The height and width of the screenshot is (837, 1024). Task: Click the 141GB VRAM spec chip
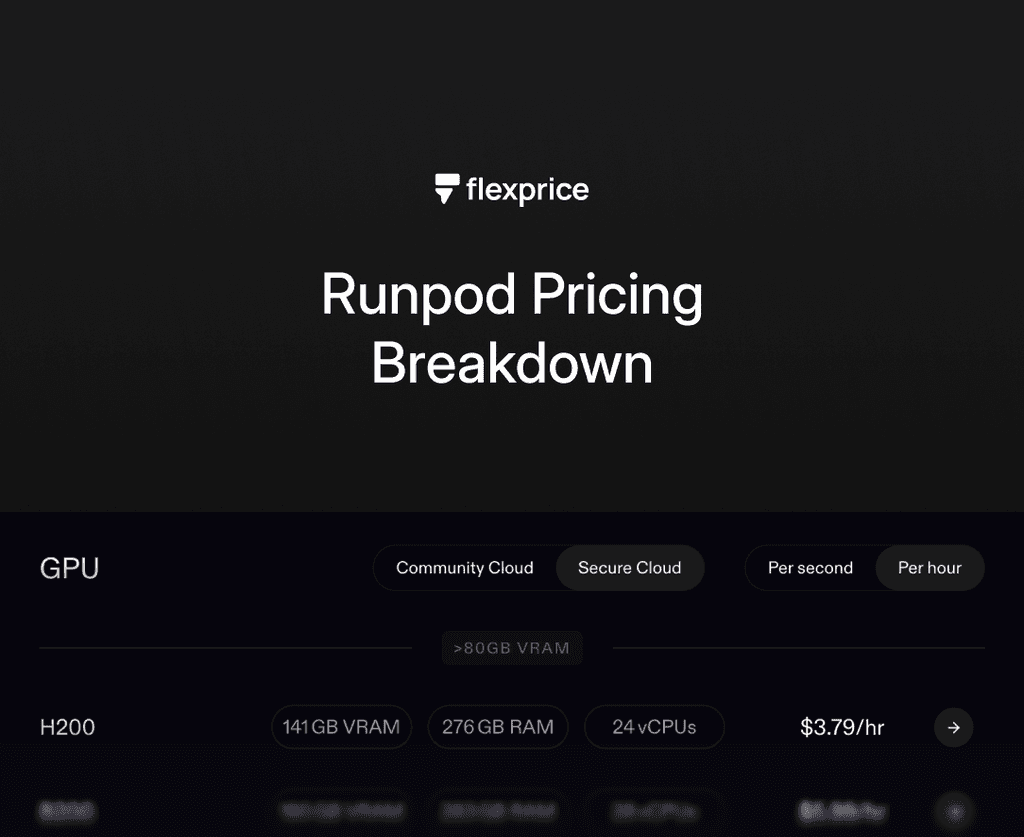tap(341, 727)
